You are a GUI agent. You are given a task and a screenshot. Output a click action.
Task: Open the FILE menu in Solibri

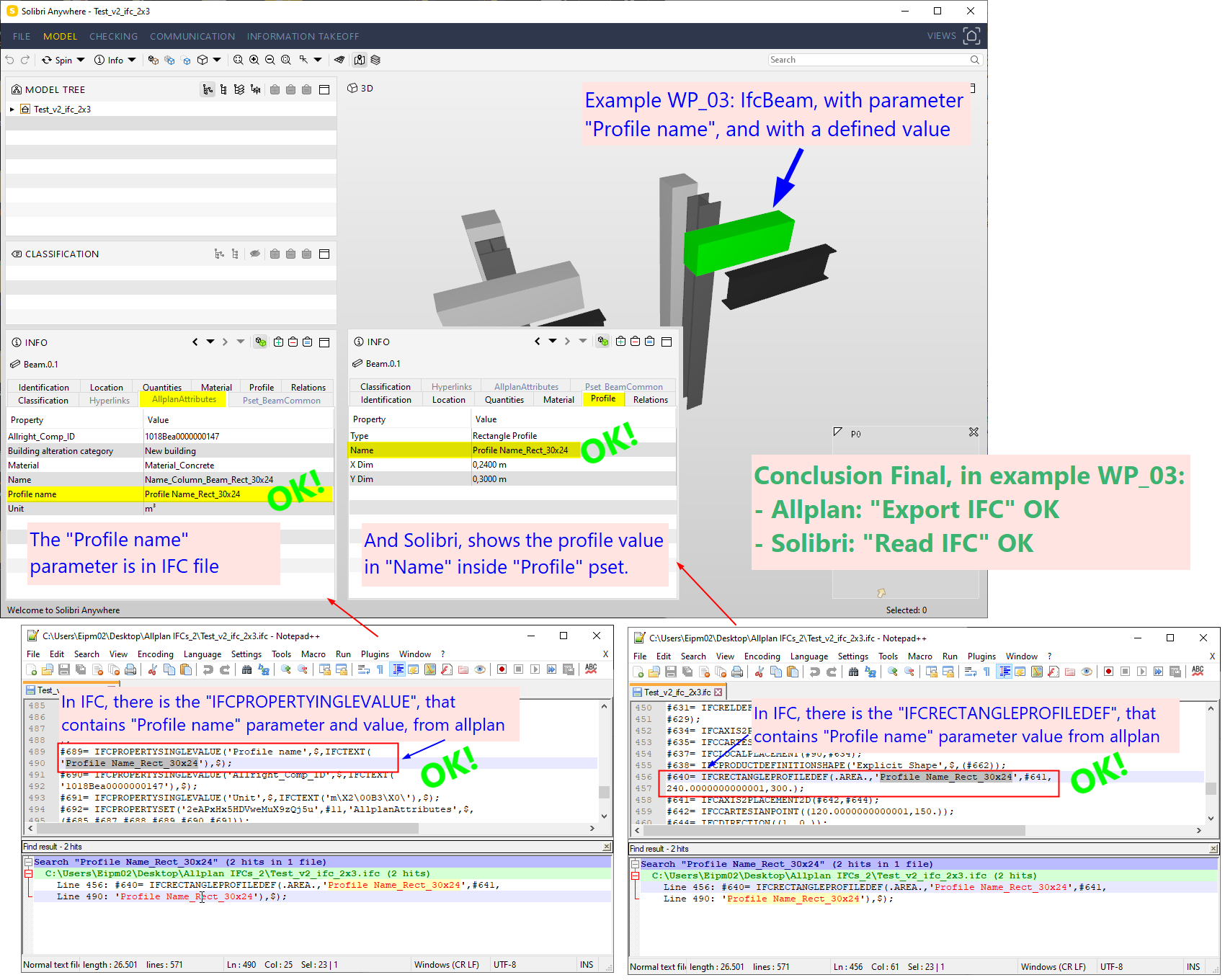click(x=22, y=36)
